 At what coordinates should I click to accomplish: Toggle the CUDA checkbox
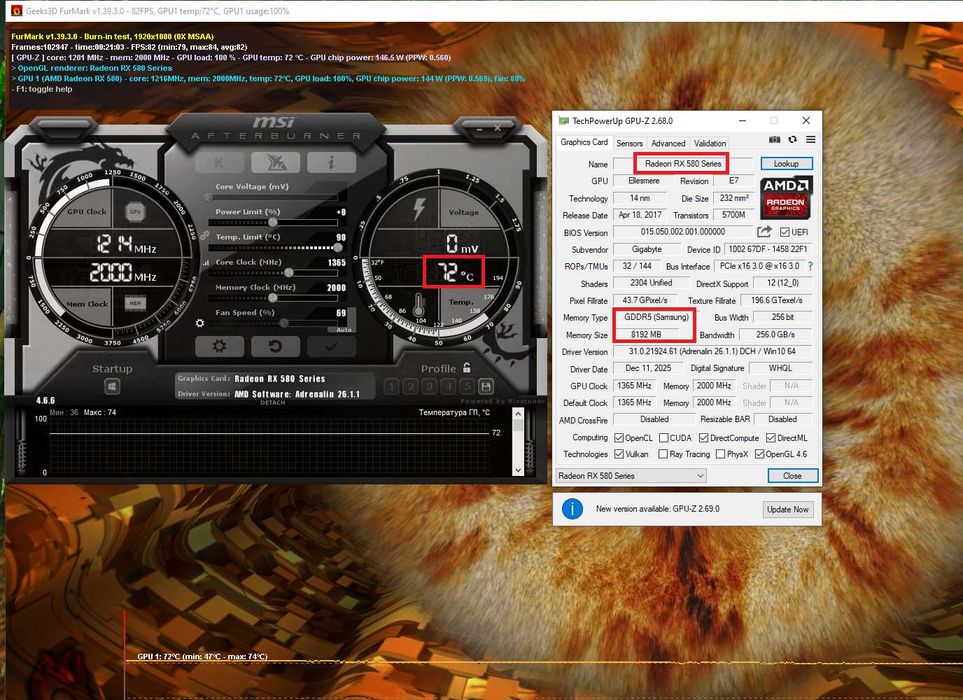click(x=663, y=438)
